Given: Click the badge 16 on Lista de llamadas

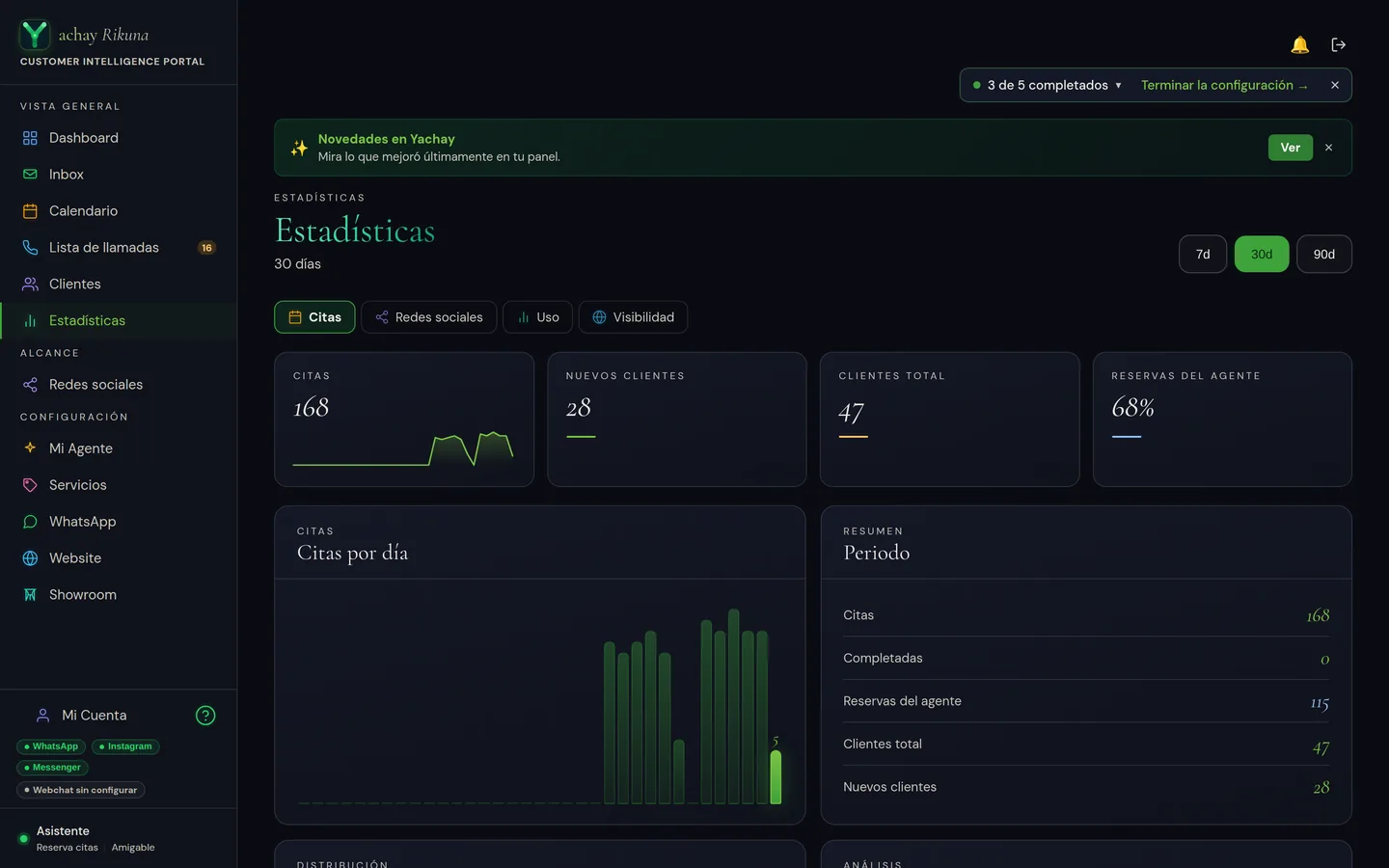Looking at the screenshot, I should [x=206, y=248].
